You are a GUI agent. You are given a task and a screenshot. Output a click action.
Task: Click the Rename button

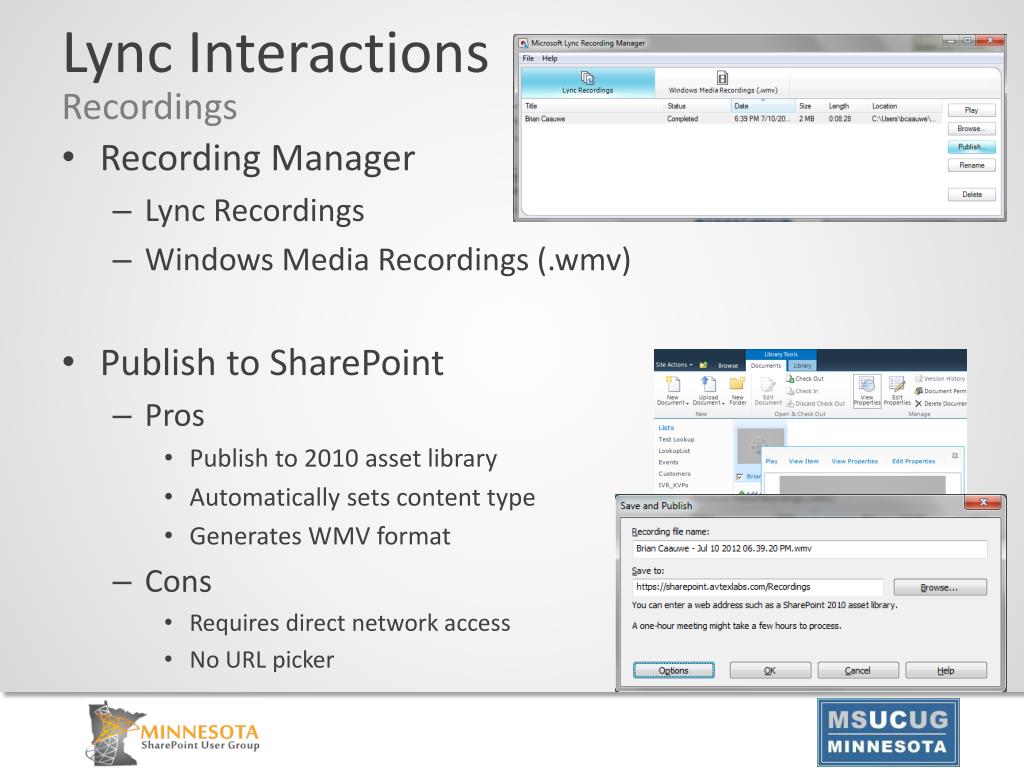coord(972,165)
